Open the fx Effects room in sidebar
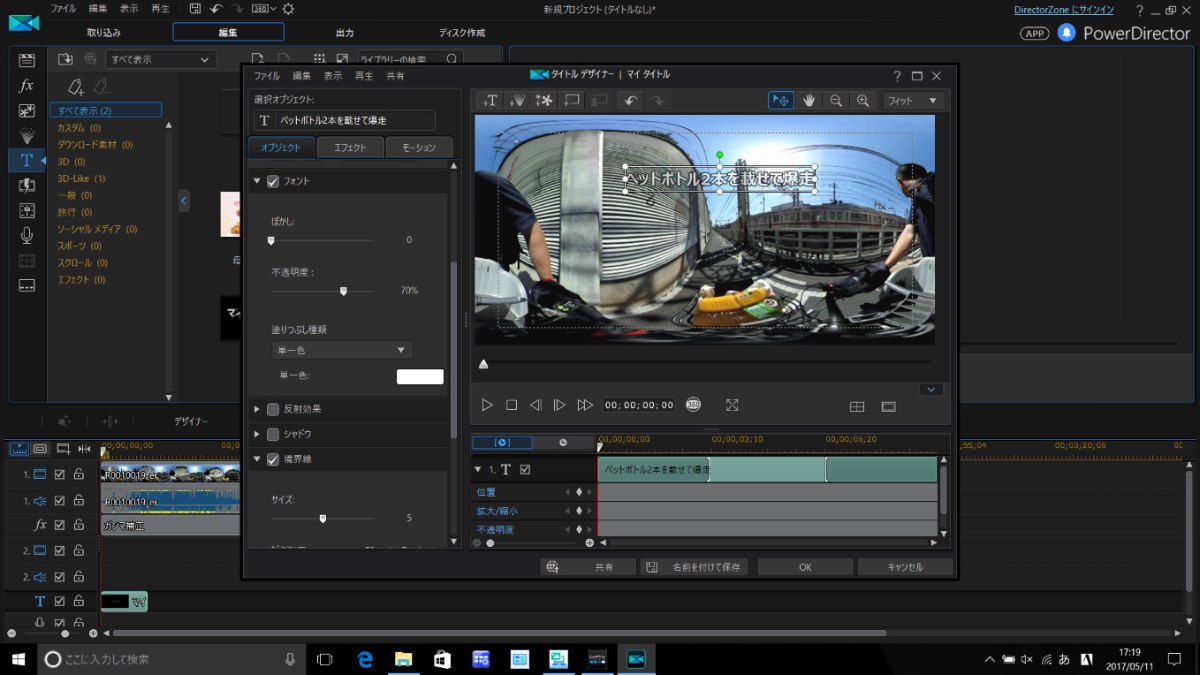This screenshot has width=1200, height=675. tap(27, 86)
